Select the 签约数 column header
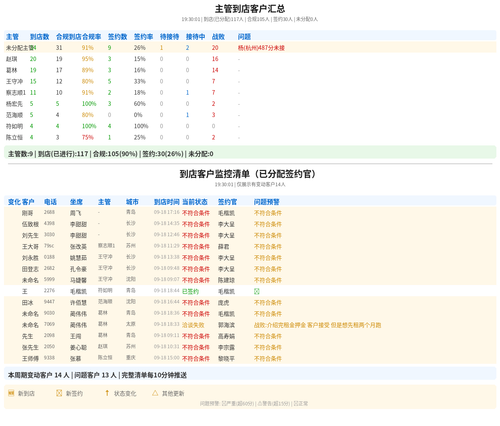The width and height of the screenshot is (500, 426). pyautogui.click(x=117, y=37)
